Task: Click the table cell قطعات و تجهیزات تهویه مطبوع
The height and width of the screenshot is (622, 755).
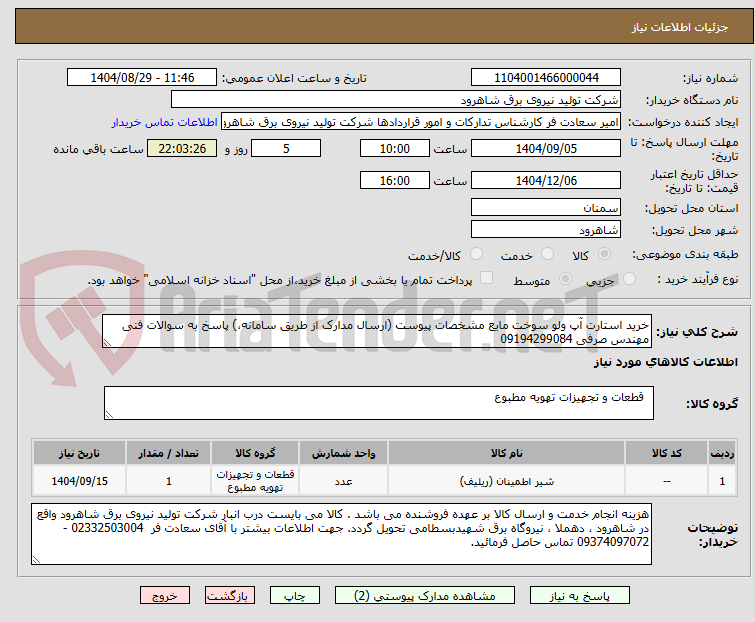Action: point(255,480)
